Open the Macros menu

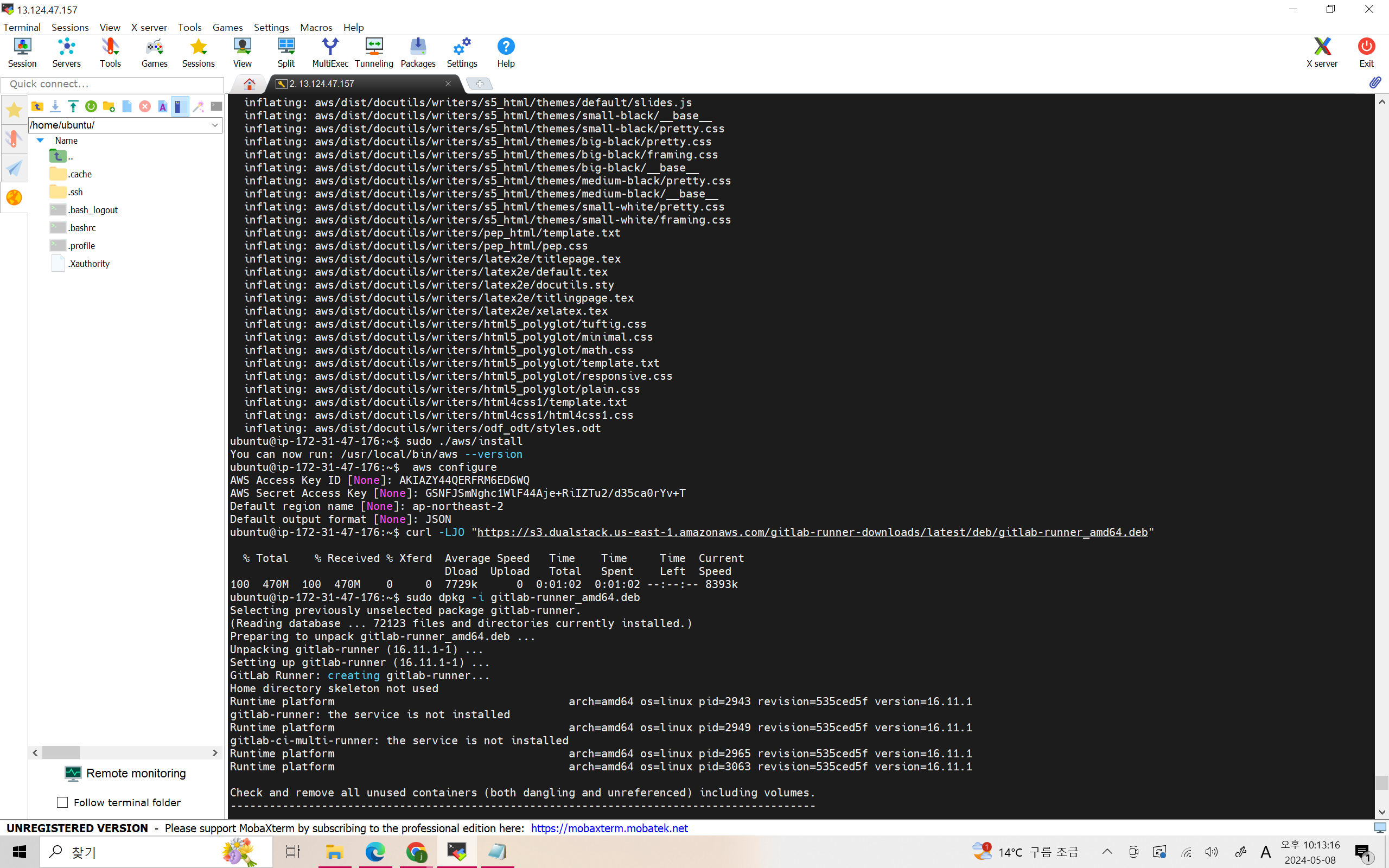pyautogui.click(x=316, y=28)
